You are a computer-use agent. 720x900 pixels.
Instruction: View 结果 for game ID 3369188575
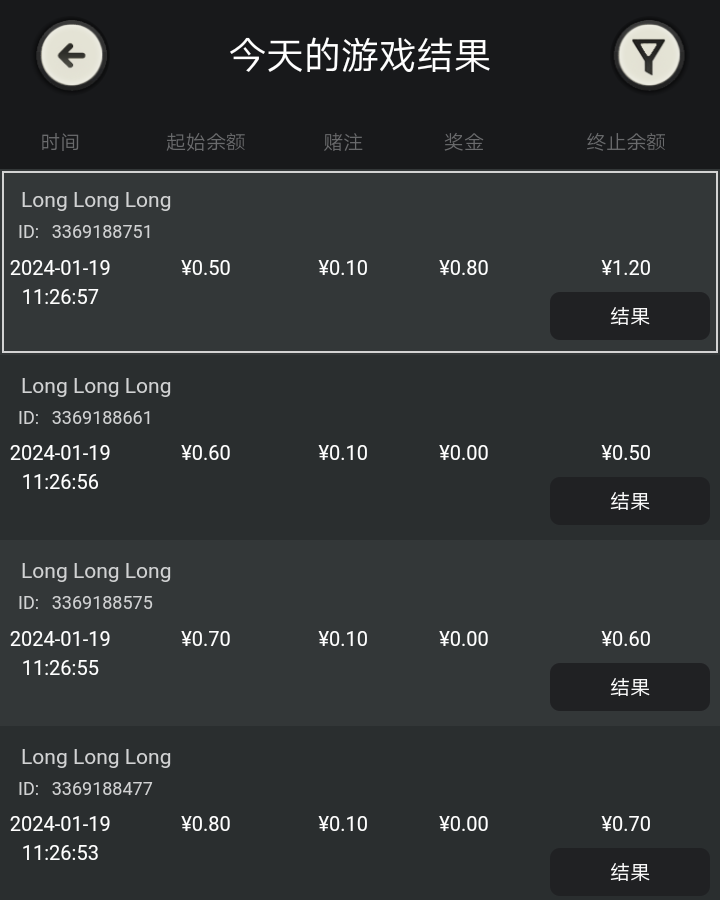pyautogui.click(x=629, y=687)
